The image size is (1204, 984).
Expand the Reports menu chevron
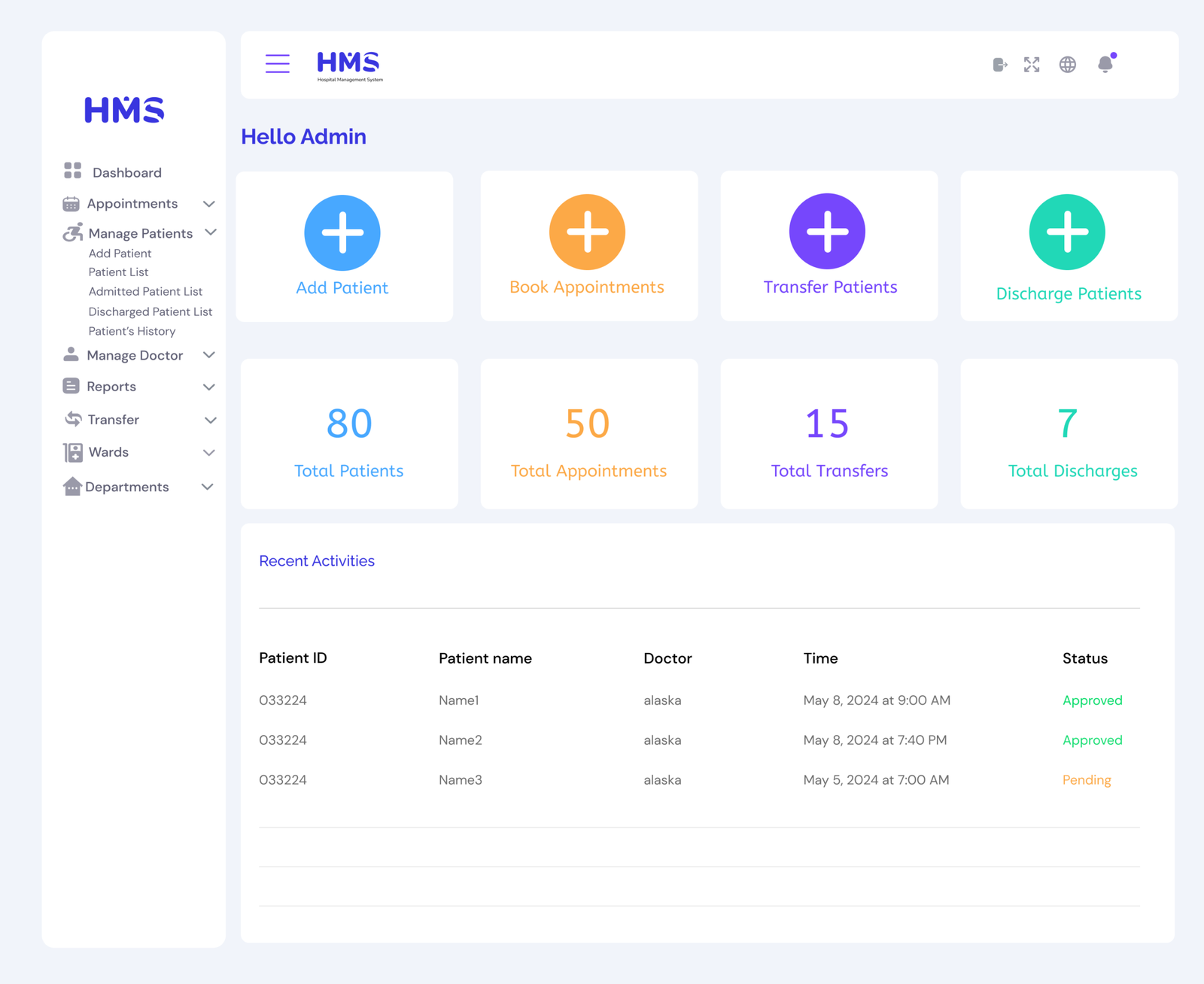coord(209,387)
